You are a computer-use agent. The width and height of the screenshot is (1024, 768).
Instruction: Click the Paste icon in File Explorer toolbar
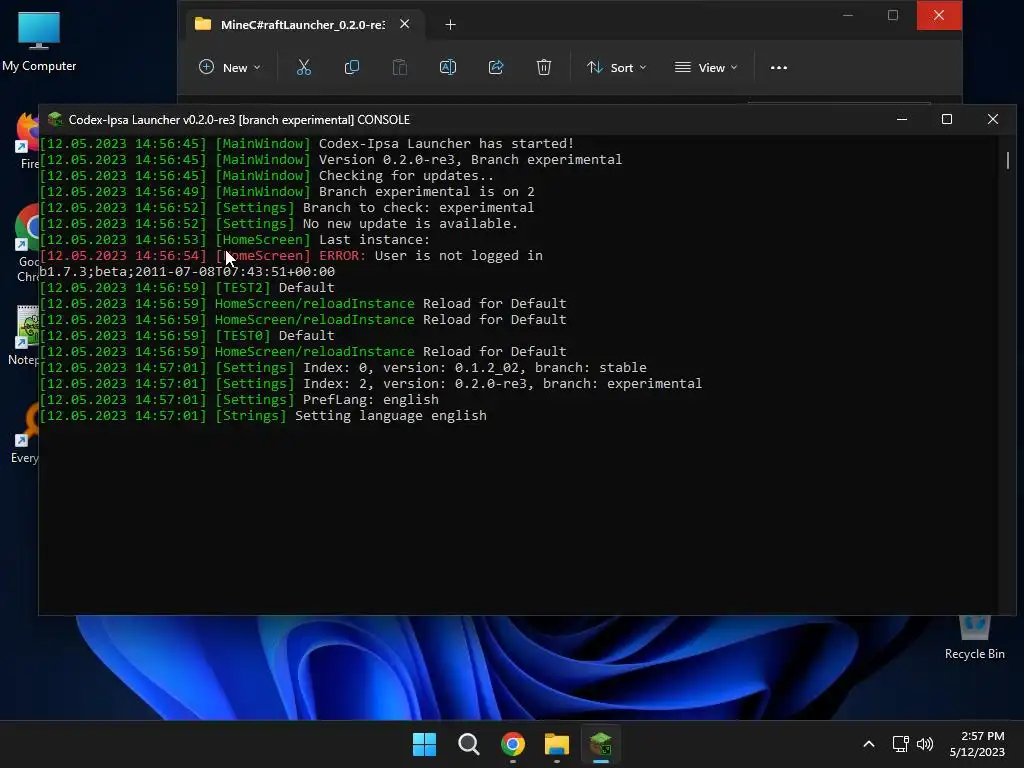(x=400, y=67)
